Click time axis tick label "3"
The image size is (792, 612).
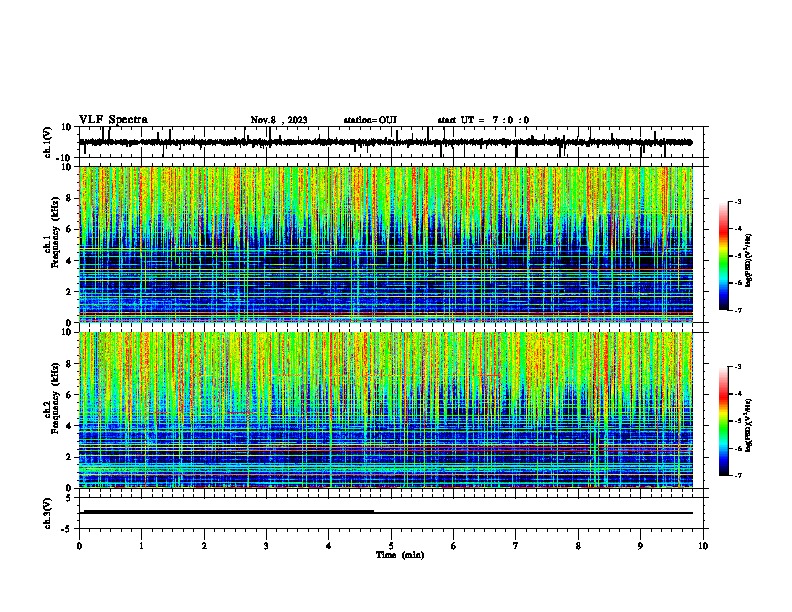coord(266,546)
